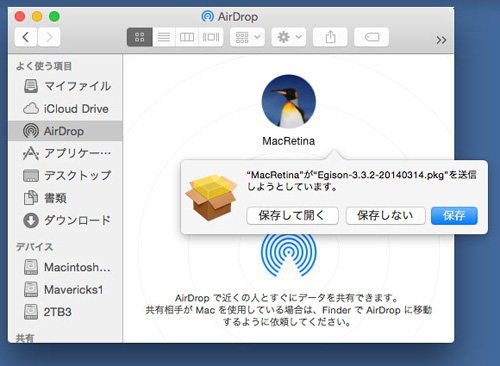Click the Documents sidebar icon
The width and height of the screenshot is (500, 366).
[x=31, y=198]
